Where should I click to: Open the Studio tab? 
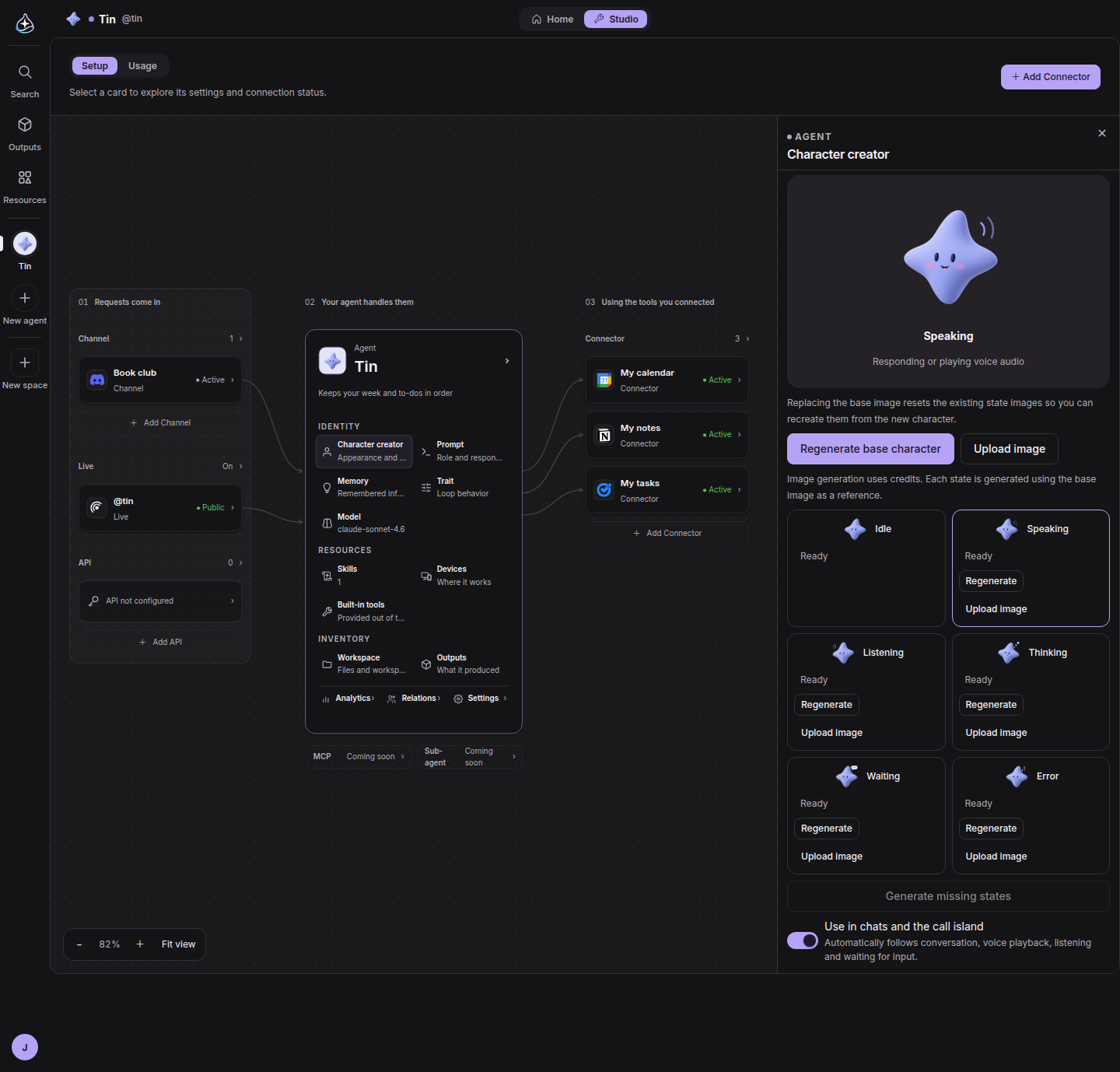(615, 19)
